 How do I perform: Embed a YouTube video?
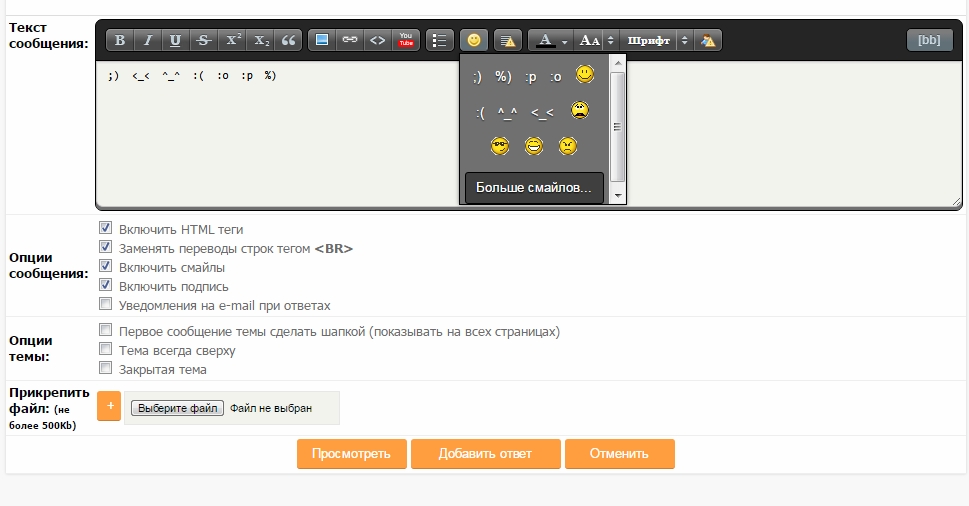(x=406, y=40)
